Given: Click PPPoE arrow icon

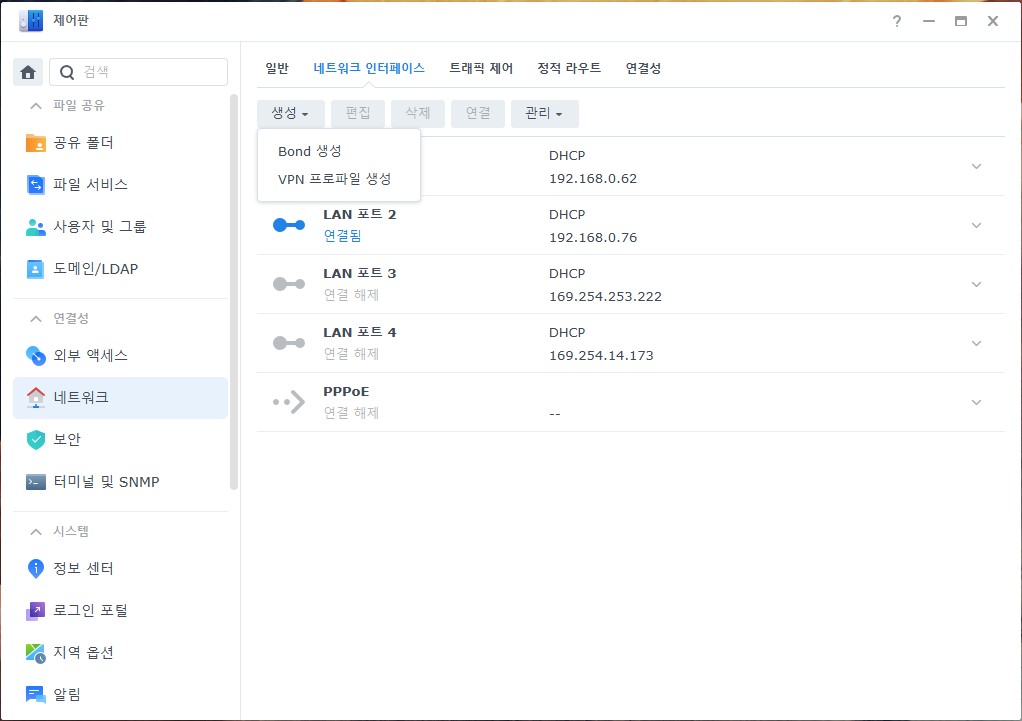Looking at the screenshot, I should [x=289, y=402].
